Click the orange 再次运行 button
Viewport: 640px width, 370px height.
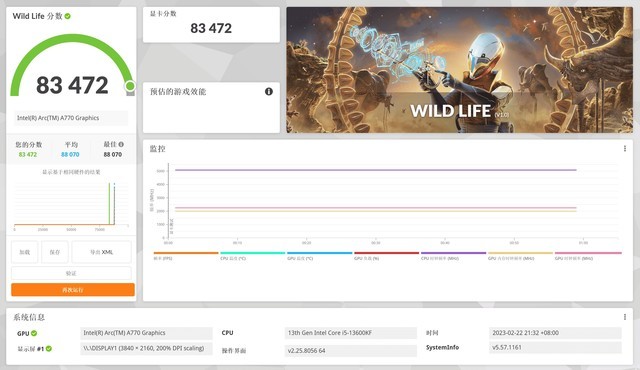[x=73, y=290]
